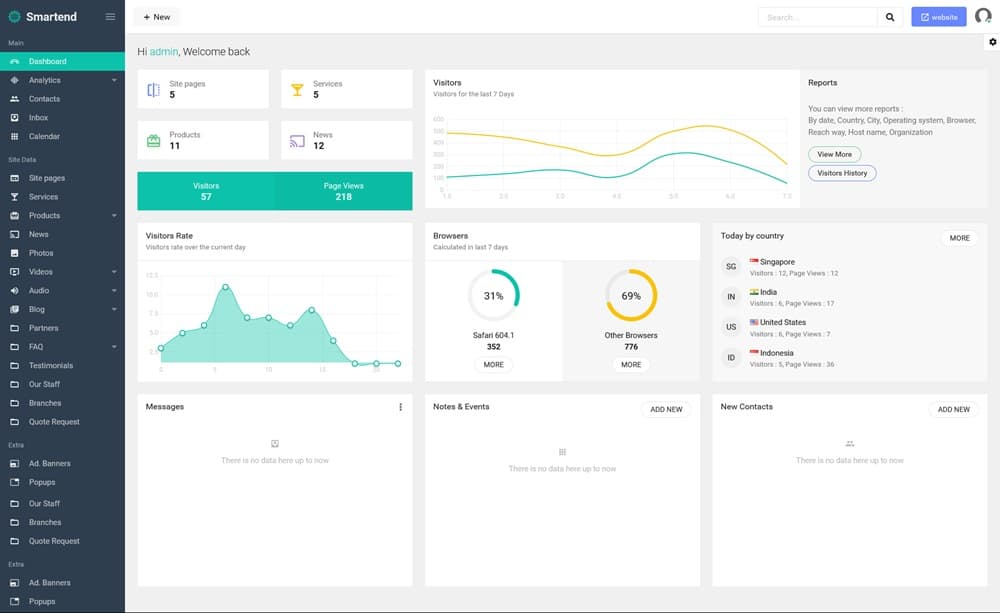Click the Calendar icon in sidebar
Screen dimensions: 1000x613
15,136
